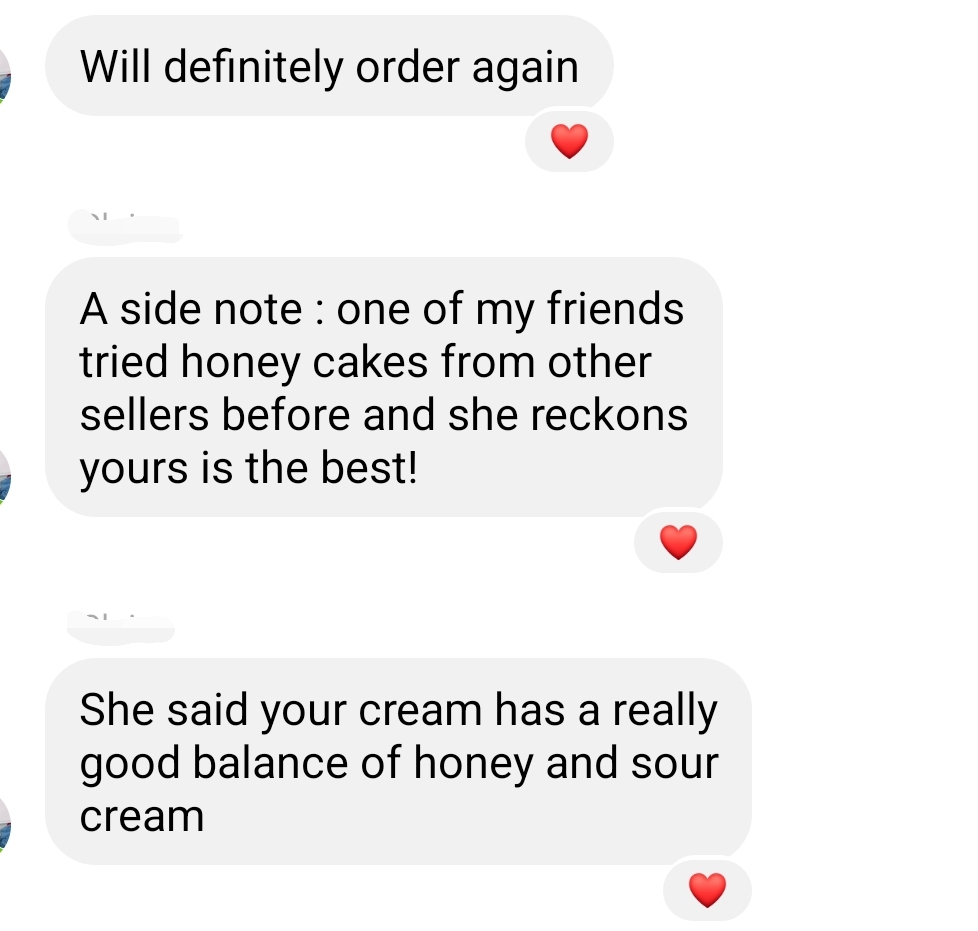Select the "She said your cream" message bubble
Screen dimensions: 978x931
tap(398, 761)
